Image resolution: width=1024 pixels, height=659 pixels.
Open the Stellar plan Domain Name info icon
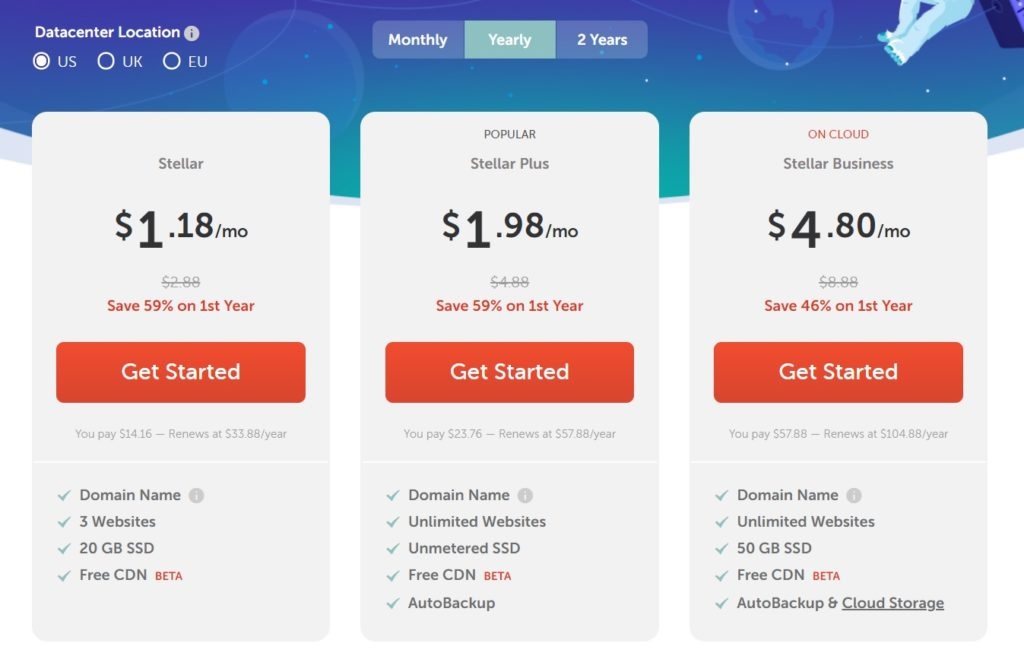tap(196, 496)
